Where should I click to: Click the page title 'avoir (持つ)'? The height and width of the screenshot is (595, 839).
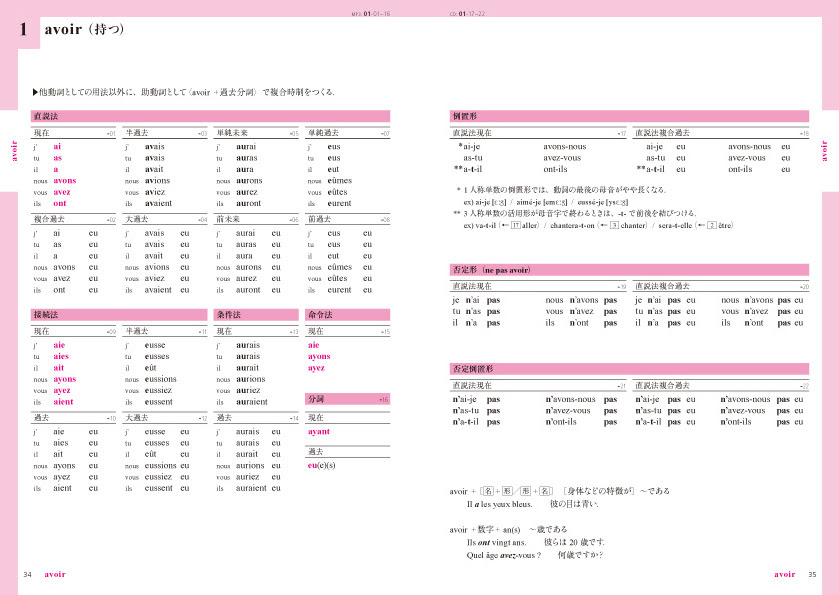pyautogui.click(x=85, y=29)
